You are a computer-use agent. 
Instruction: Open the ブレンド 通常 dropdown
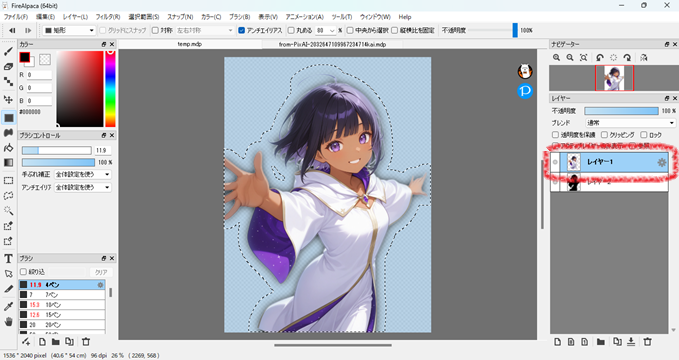click(x=630, y=123)
